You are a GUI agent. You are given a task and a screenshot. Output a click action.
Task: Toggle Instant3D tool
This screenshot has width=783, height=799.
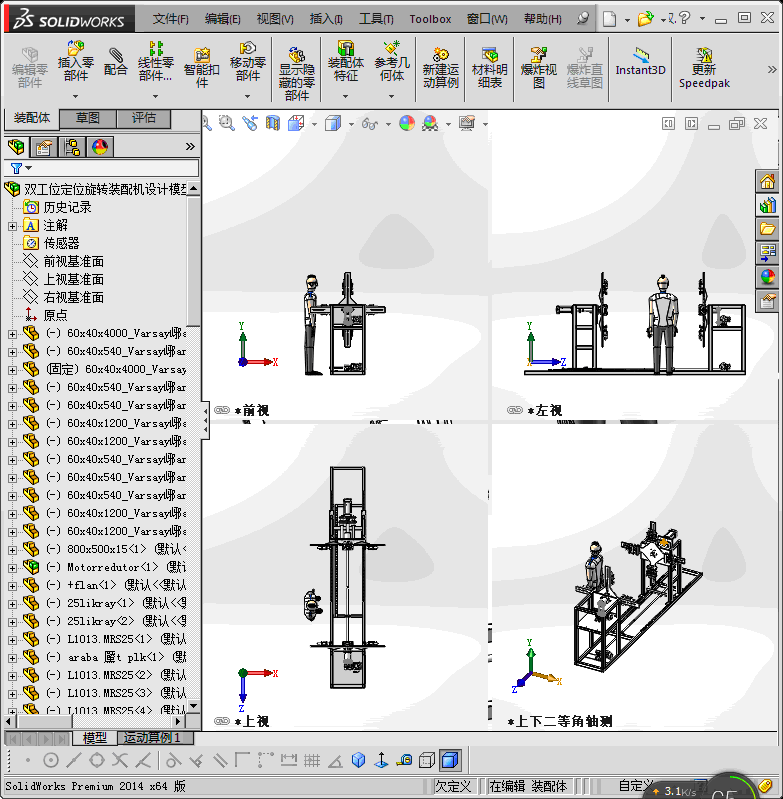pyautogui.click(x=640, y=62)
